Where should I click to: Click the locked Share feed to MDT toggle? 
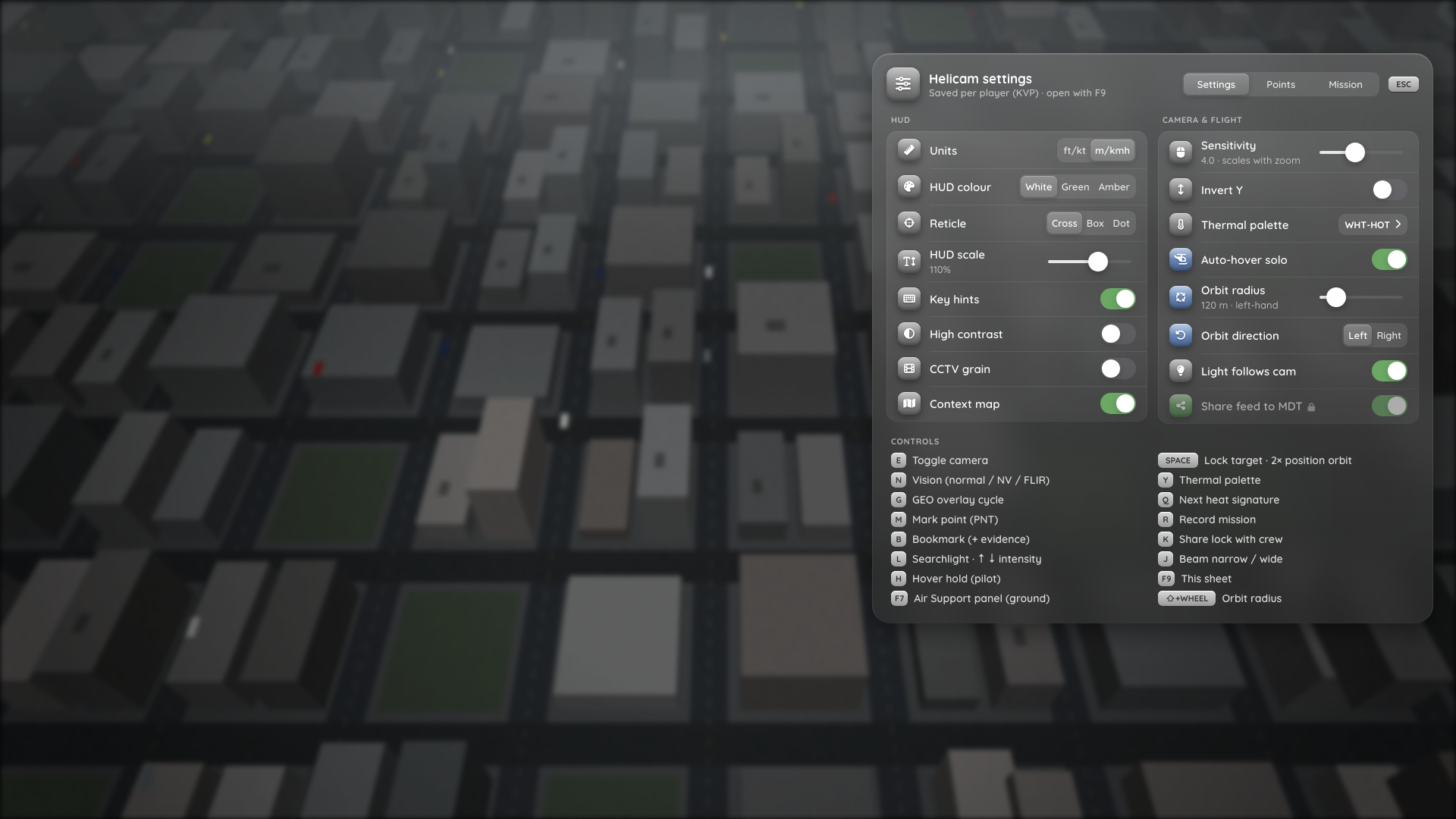[x=1389, y=406]
